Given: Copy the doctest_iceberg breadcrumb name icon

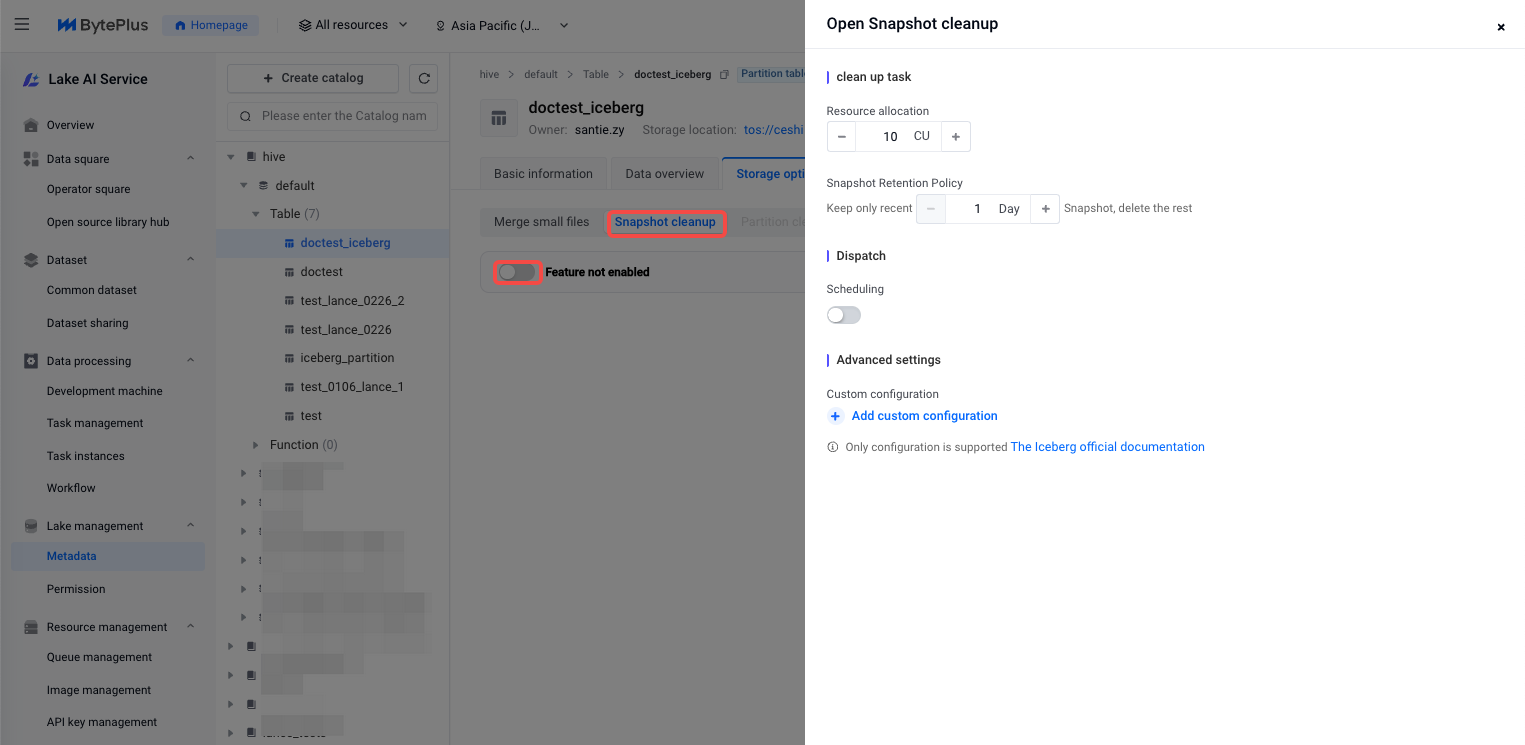Looking at the screenshot, I should click(x=725, y=75).
